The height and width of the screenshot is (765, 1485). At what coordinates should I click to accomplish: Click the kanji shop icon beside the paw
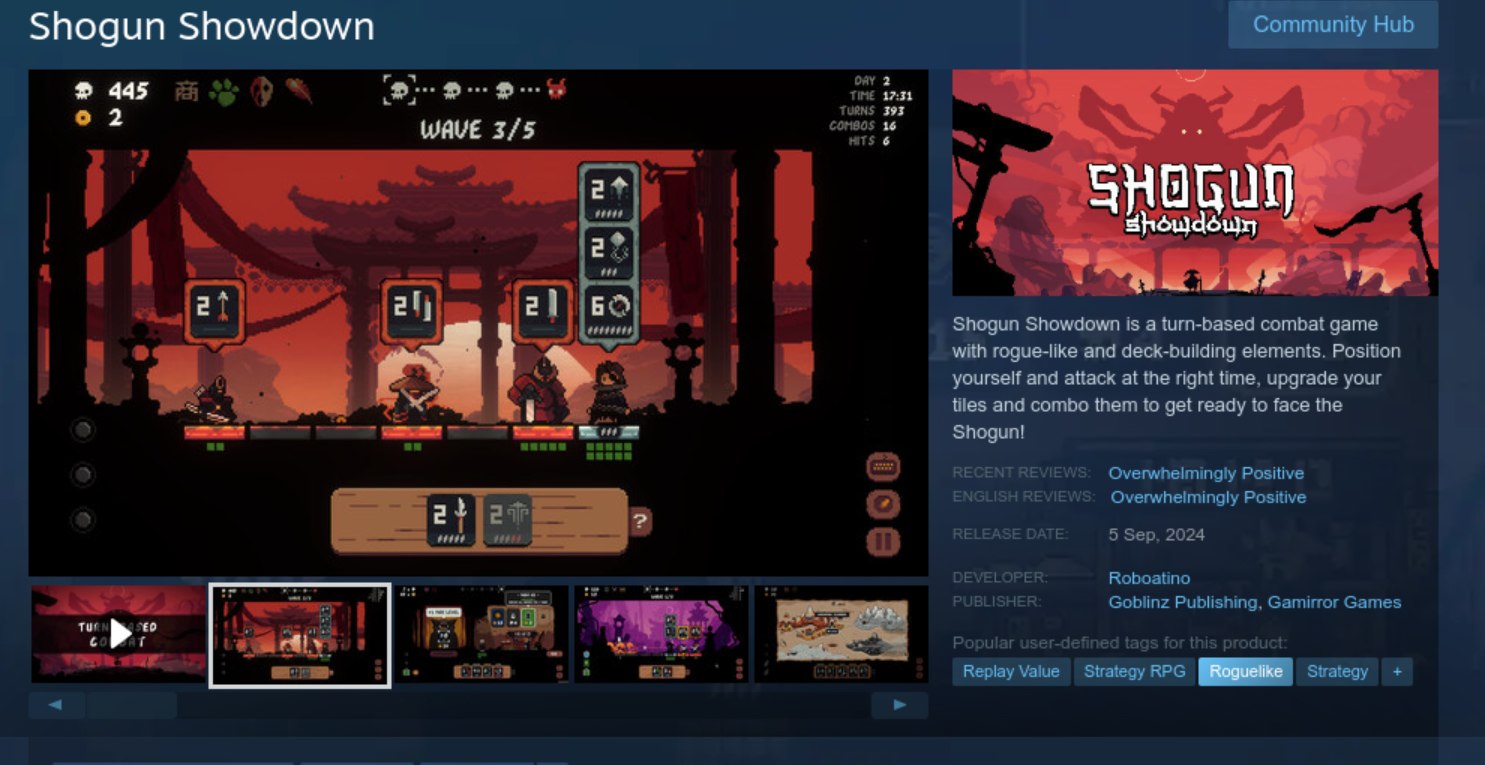(x=187, y=91)
